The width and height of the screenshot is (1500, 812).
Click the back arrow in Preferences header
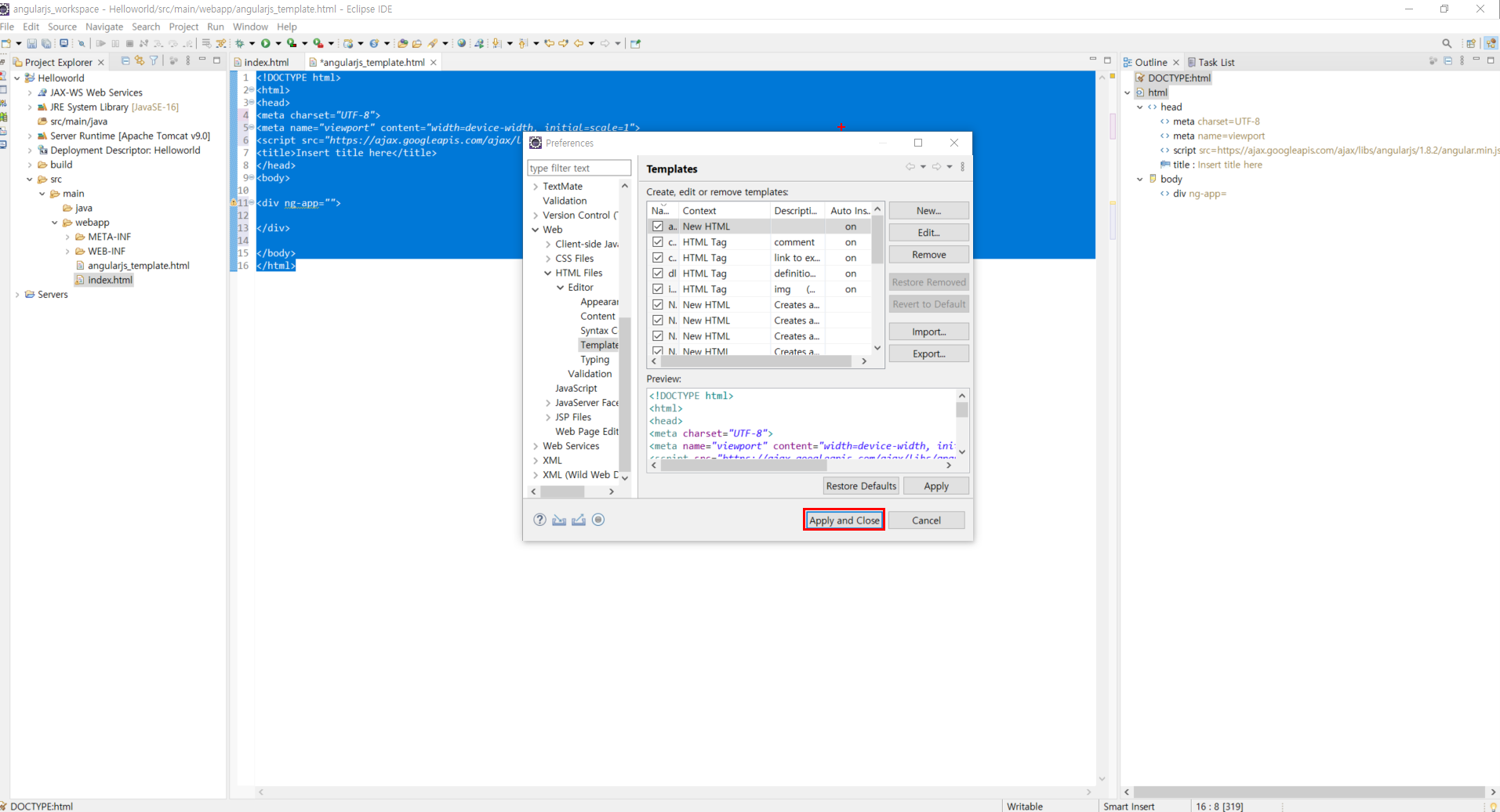[910, 167]
